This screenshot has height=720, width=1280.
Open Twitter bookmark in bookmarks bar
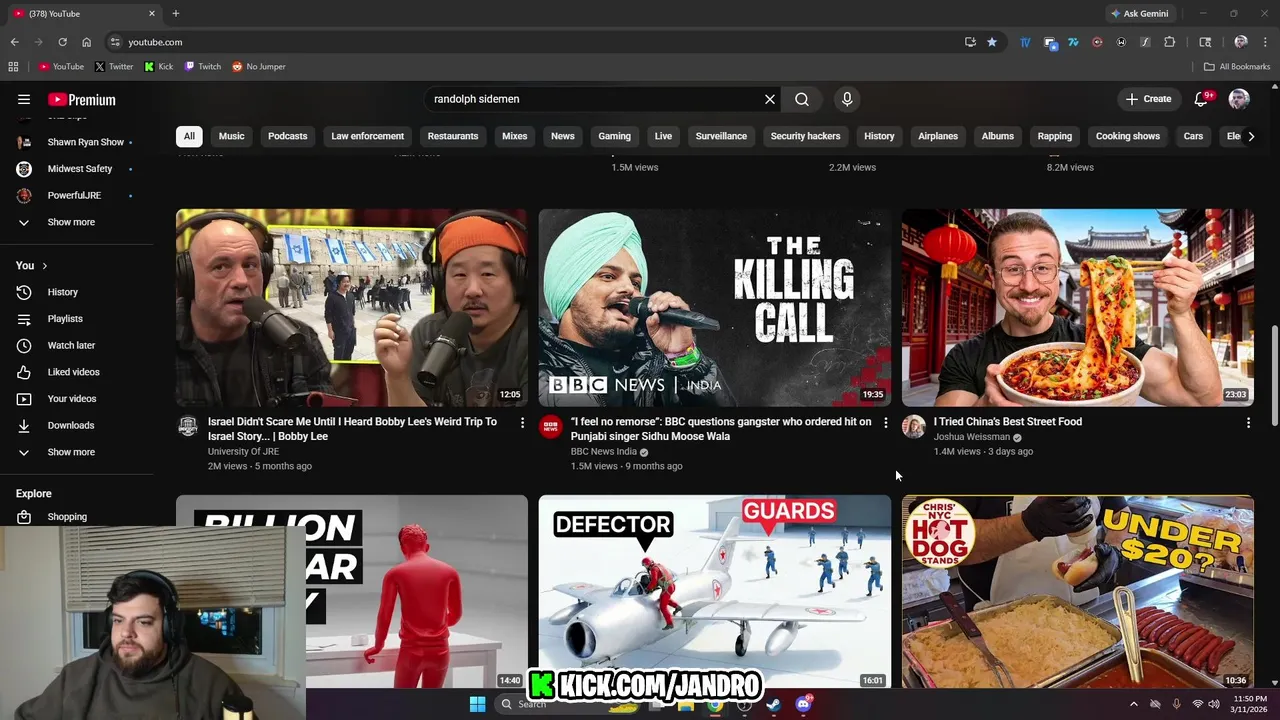pyautogui.click(x=114, y=67)
